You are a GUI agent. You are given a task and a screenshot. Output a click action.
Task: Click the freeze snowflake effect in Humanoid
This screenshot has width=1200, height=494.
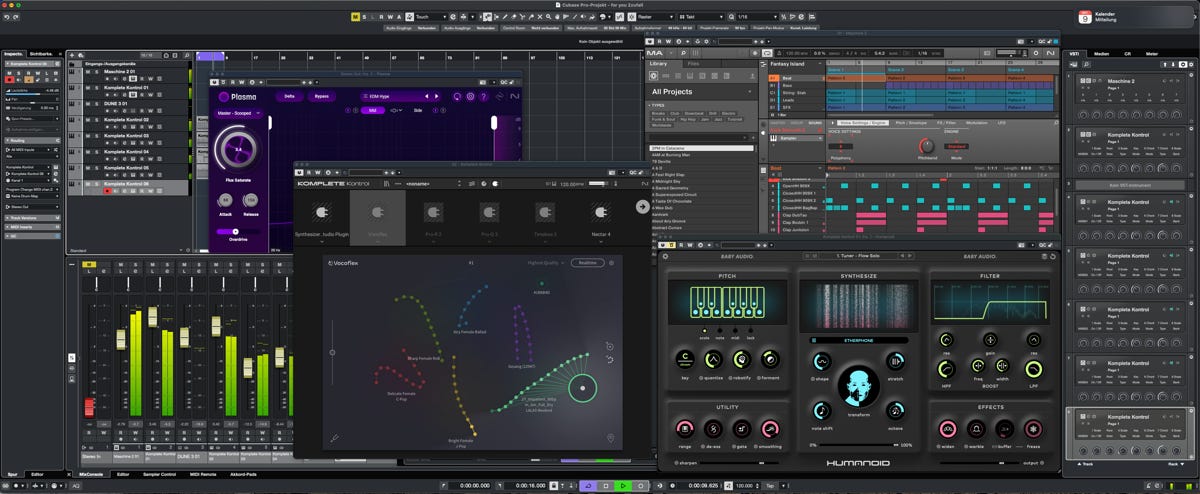point(1031,429)
